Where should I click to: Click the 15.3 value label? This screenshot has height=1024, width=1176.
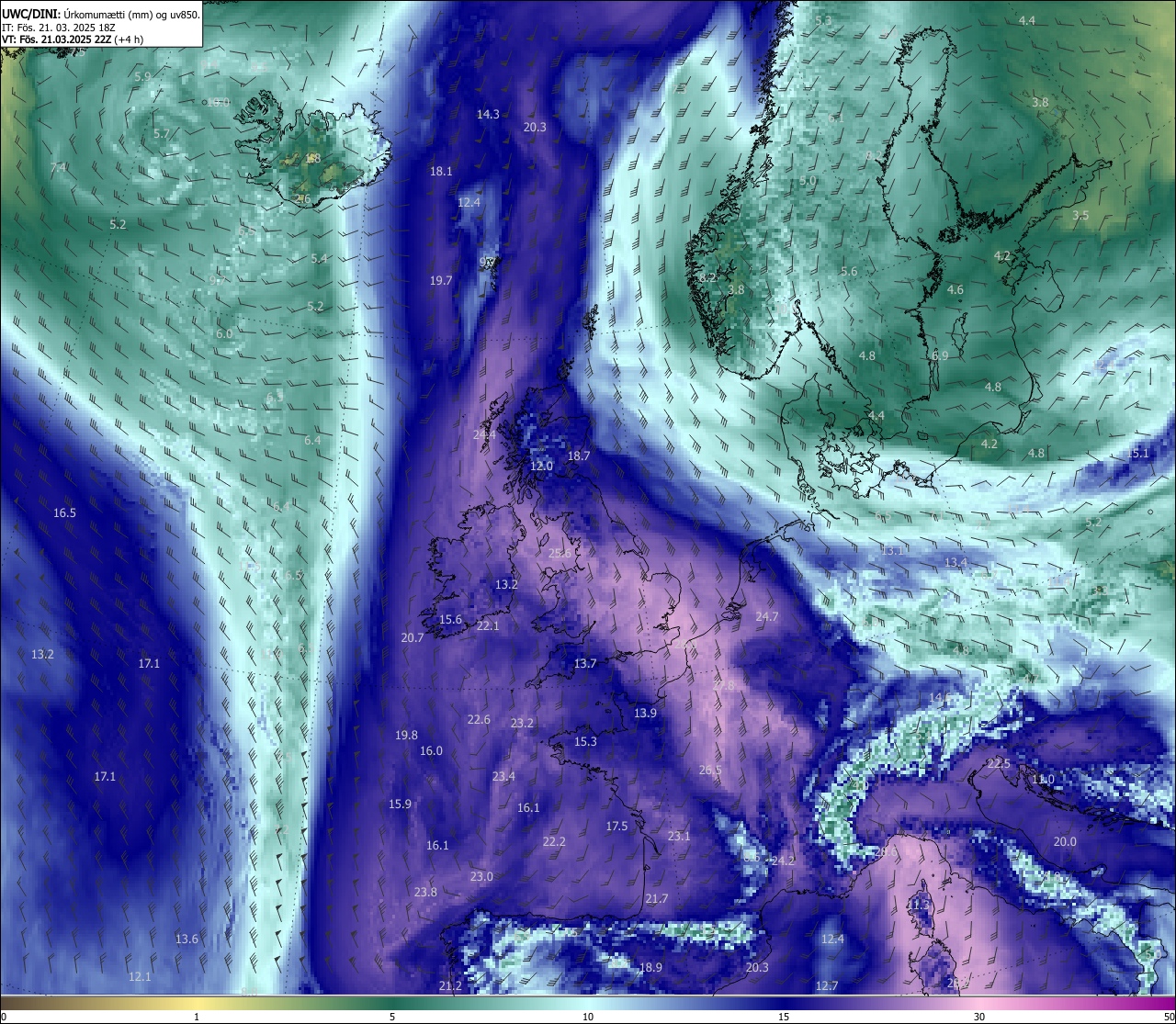(585, 742)
